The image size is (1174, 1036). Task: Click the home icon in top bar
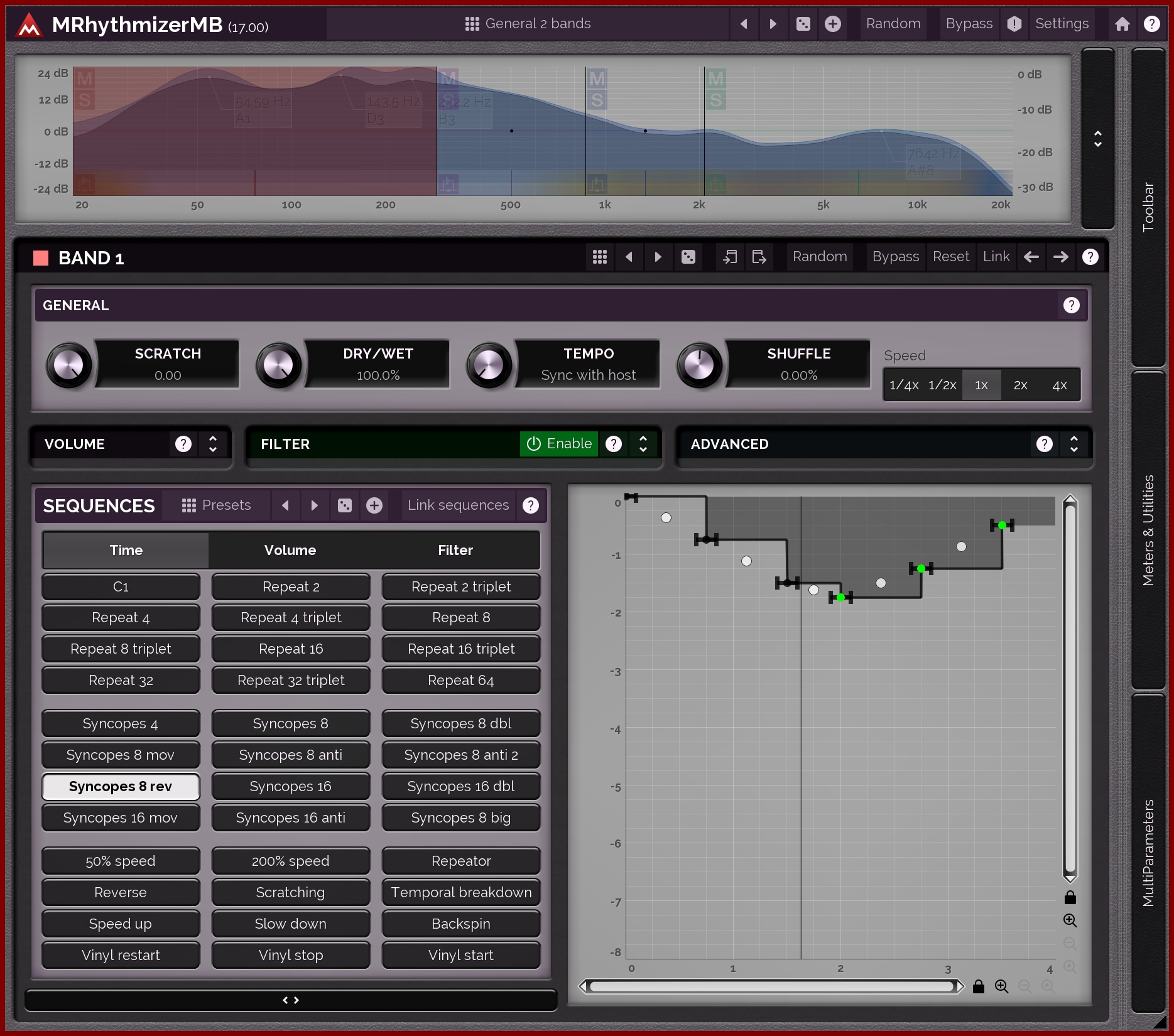[1122, 24]
